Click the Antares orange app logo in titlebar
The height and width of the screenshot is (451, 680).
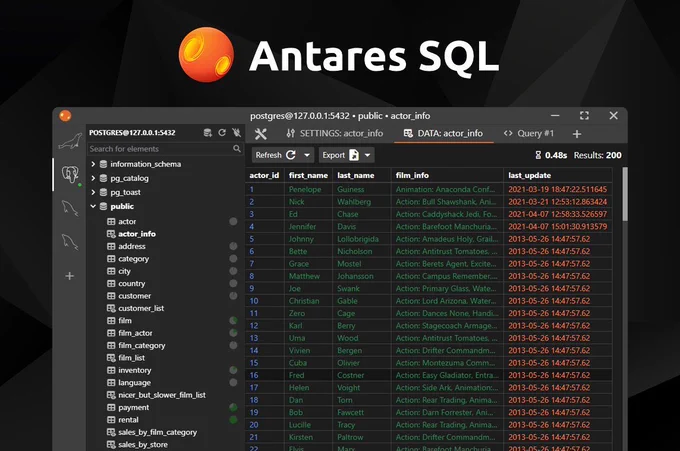(x=65, y=116)
